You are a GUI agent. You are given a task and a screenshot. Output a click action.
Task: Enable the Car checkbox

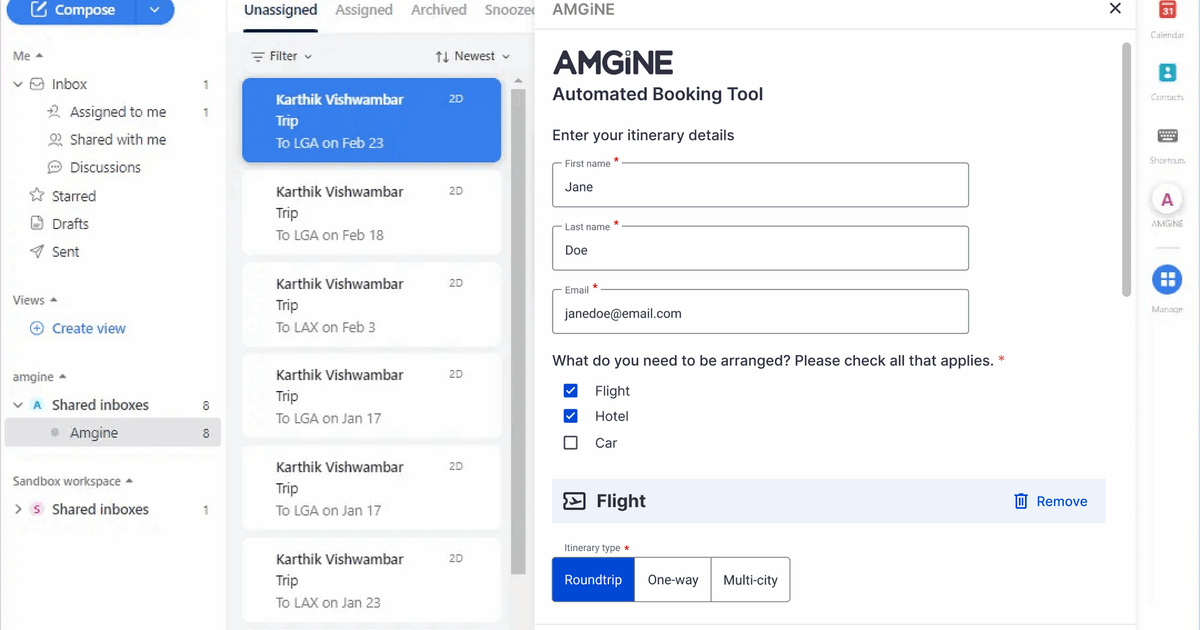[x=571, y=442]
